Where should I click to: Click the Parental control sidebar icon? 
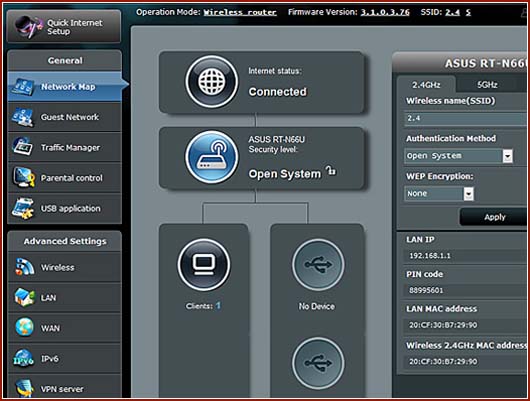[x=23, y=177]
